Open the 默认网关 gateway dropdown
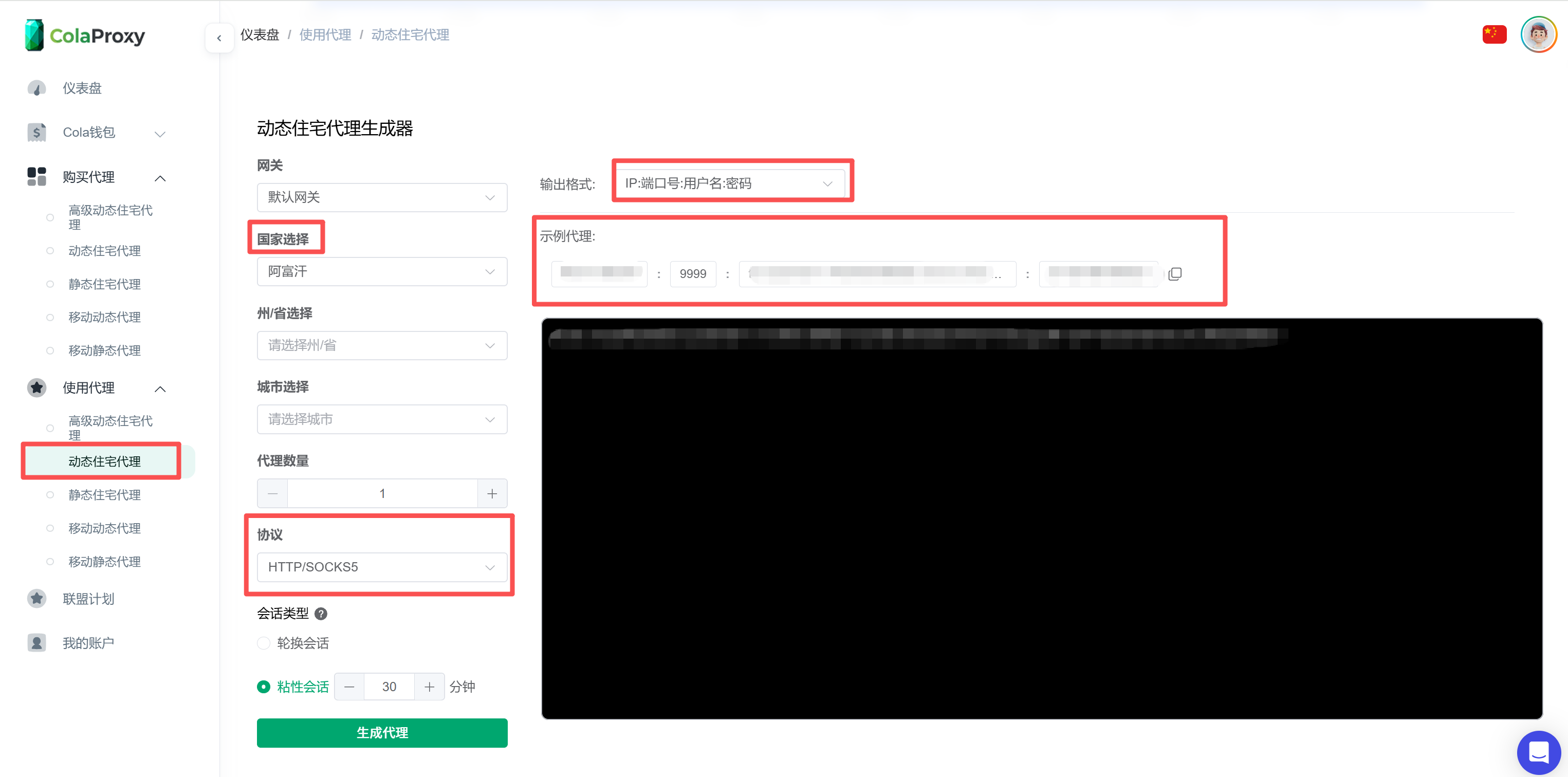The width and height of the screenshot is (1568, 777). click(x=382, y=197)
